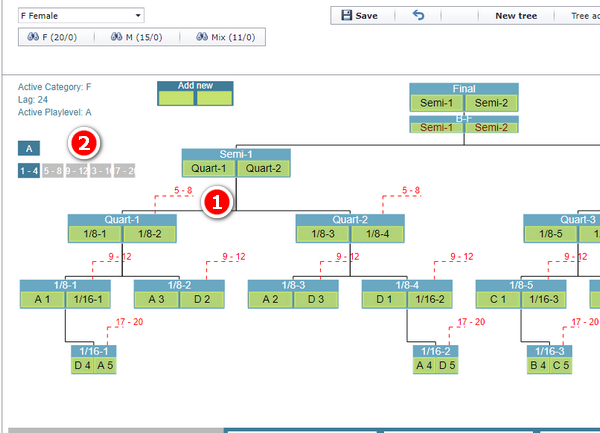Click the A 2 team slot
The image size is (600, 433).
click(x=271, y=299)
